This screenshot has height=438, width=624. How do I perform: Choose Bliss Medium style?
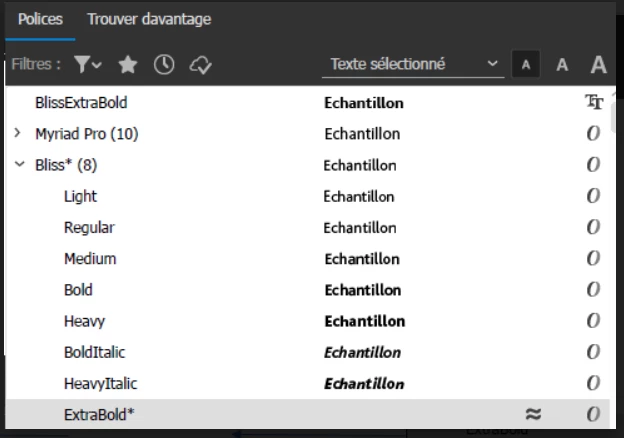click(90, 259)
